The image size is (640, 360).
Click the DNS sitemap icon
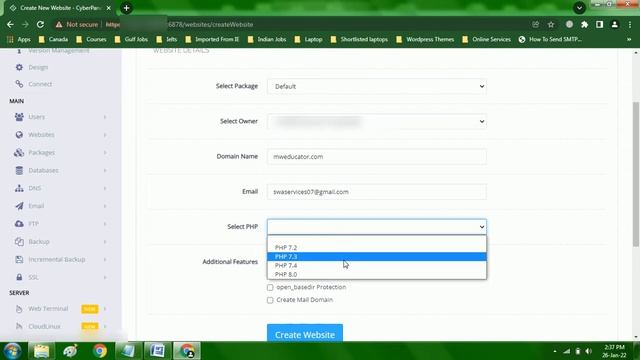[x=19, y=188]
